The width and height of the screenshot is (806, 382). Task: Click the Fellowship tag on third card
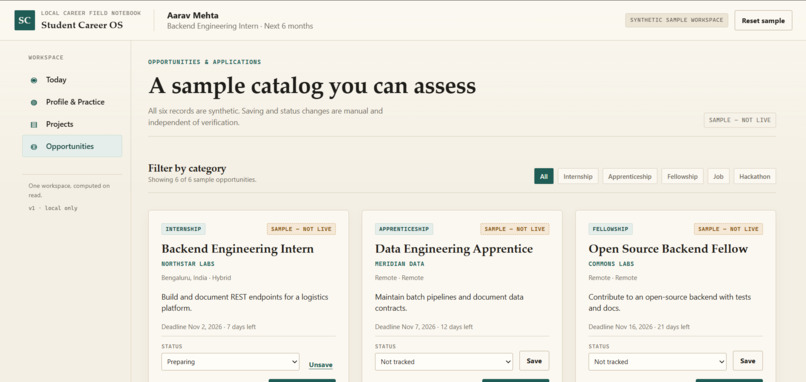click(611, 229)
